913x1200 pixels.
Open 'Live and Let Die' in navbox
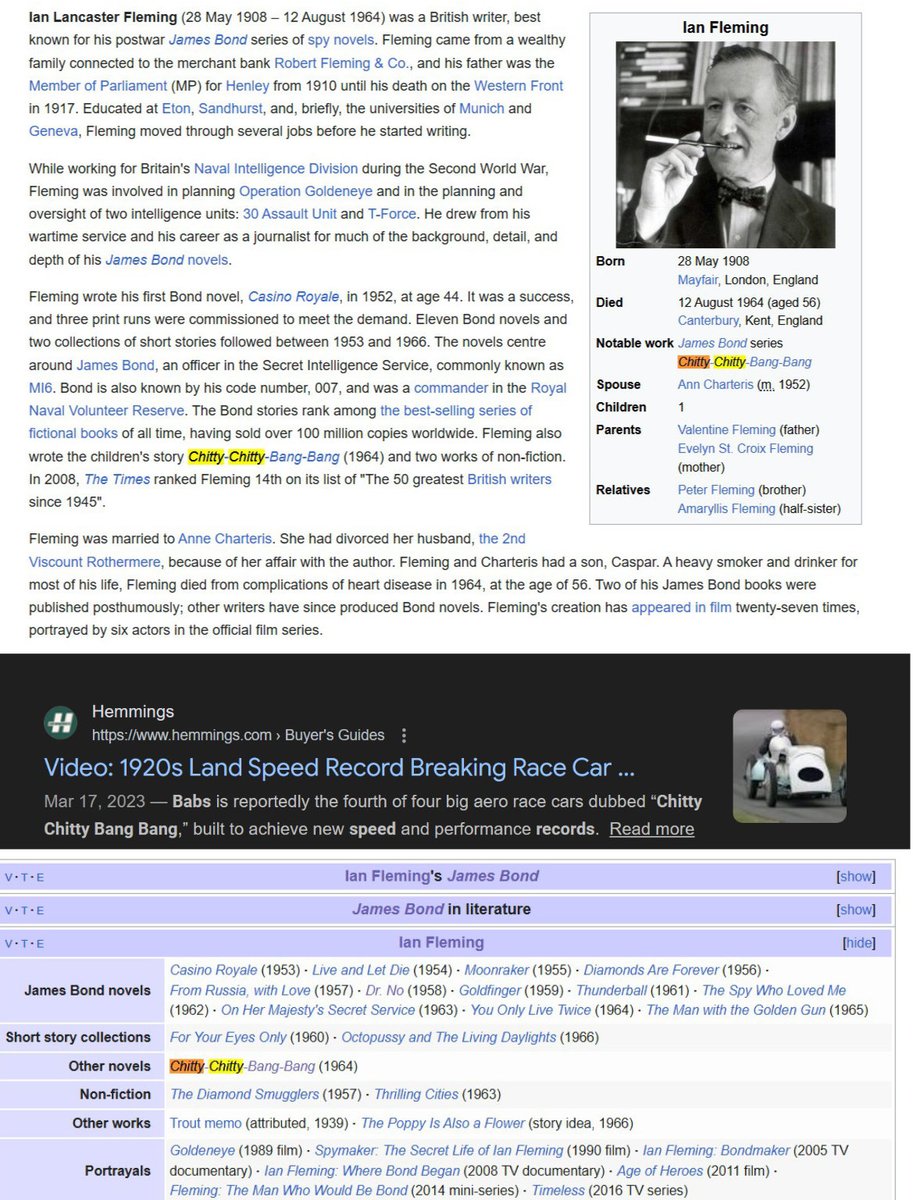[x=360, y=970]
